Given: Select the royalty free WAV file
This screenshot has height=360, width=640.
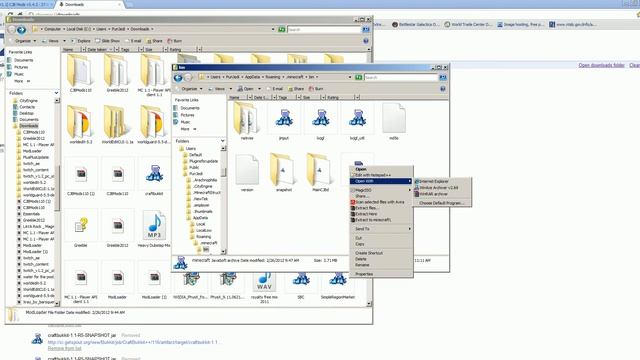Looking at the screenshot, I should click(x=264, y=286).
